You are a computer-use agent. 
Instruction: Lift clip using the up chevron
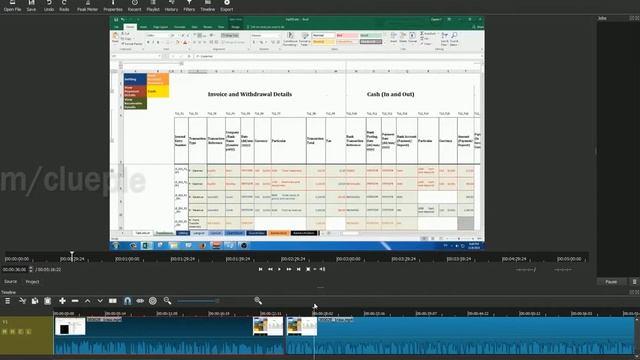pyautogui.click(x=87, y=301)
